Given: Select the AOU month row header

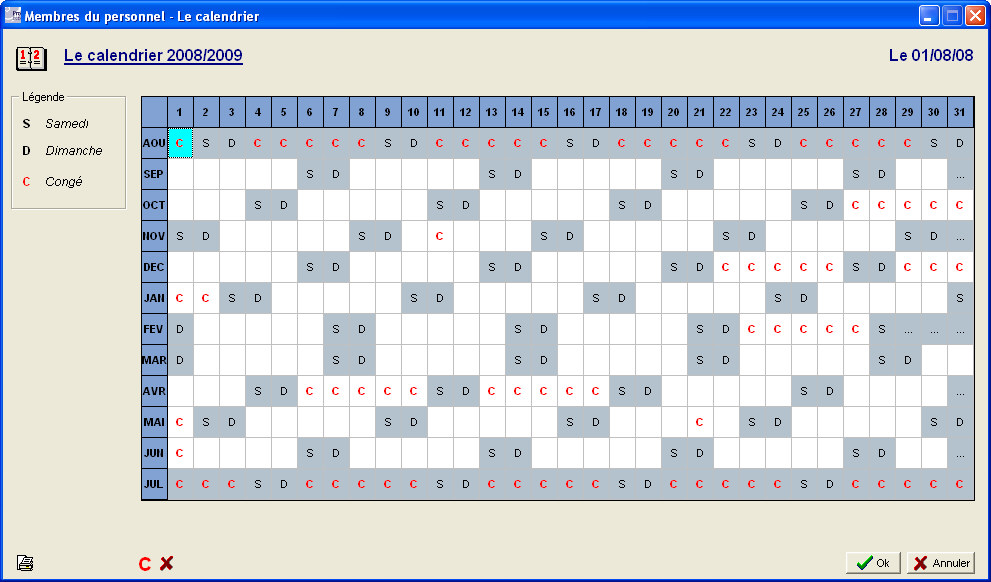Looking at the screenshot, I should pos(154,143).
